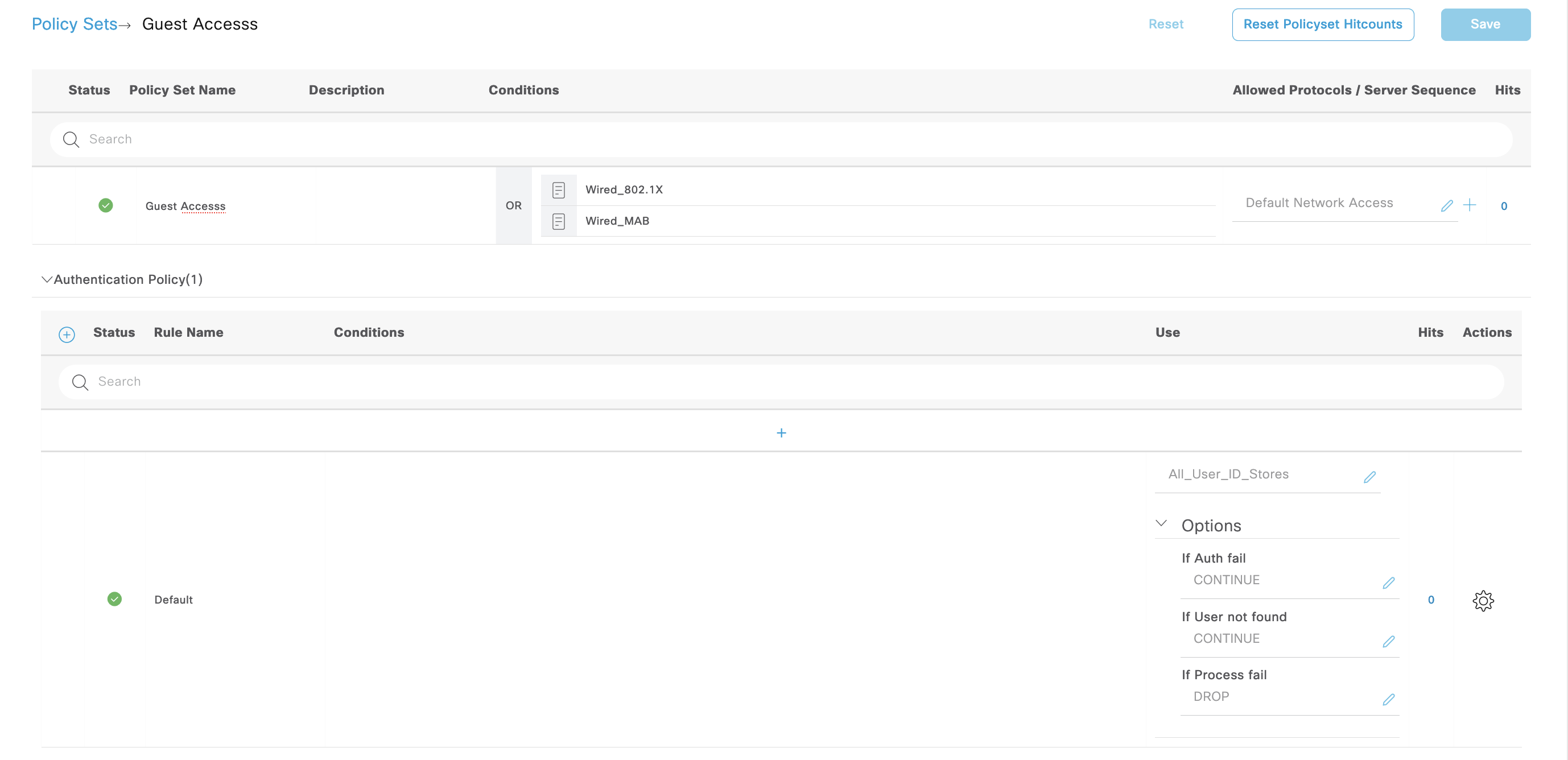This screenshot has width=1568, height=760.
Task: Edit the If User not found pencil
Action: click(x=1388, y=641)
